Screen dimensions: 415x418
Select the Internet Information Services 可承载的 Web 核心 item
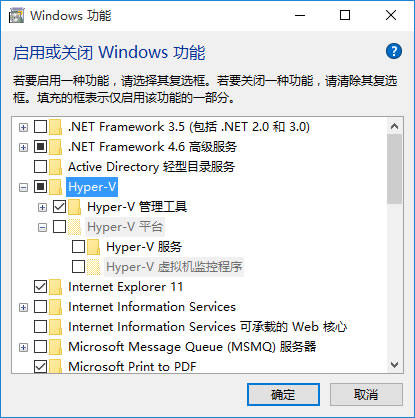tap(207, 327)
